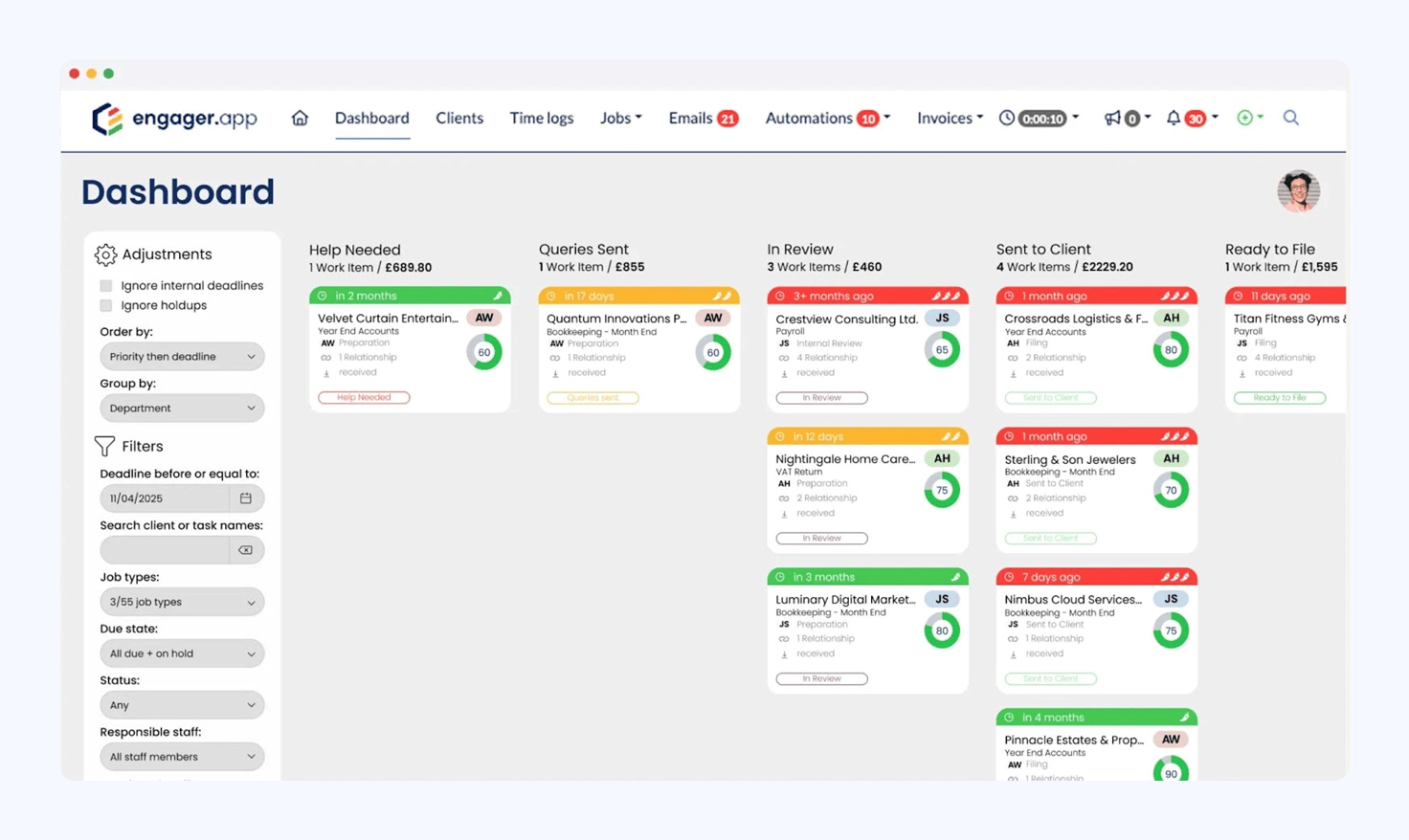The image size is (1409, 840).
Task: Click the deadline date input field
Action: 166,498
